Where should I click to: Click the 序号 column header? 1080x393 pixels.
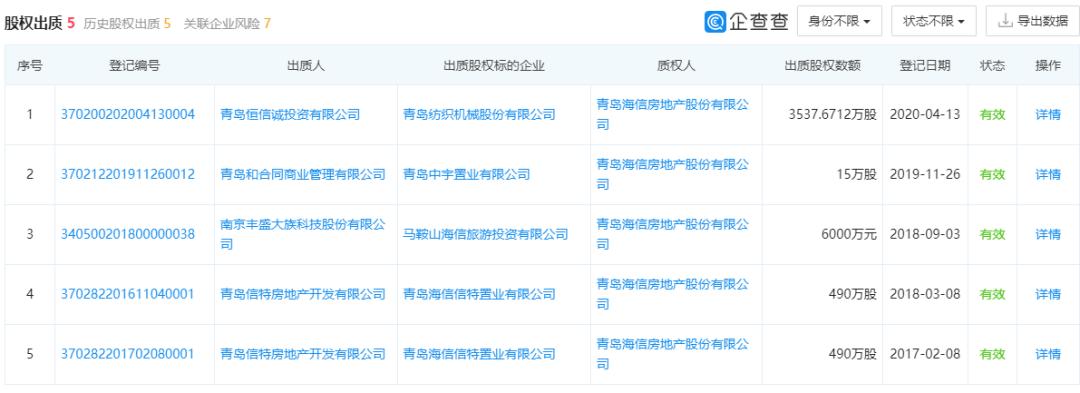click(x=30, y=66)
